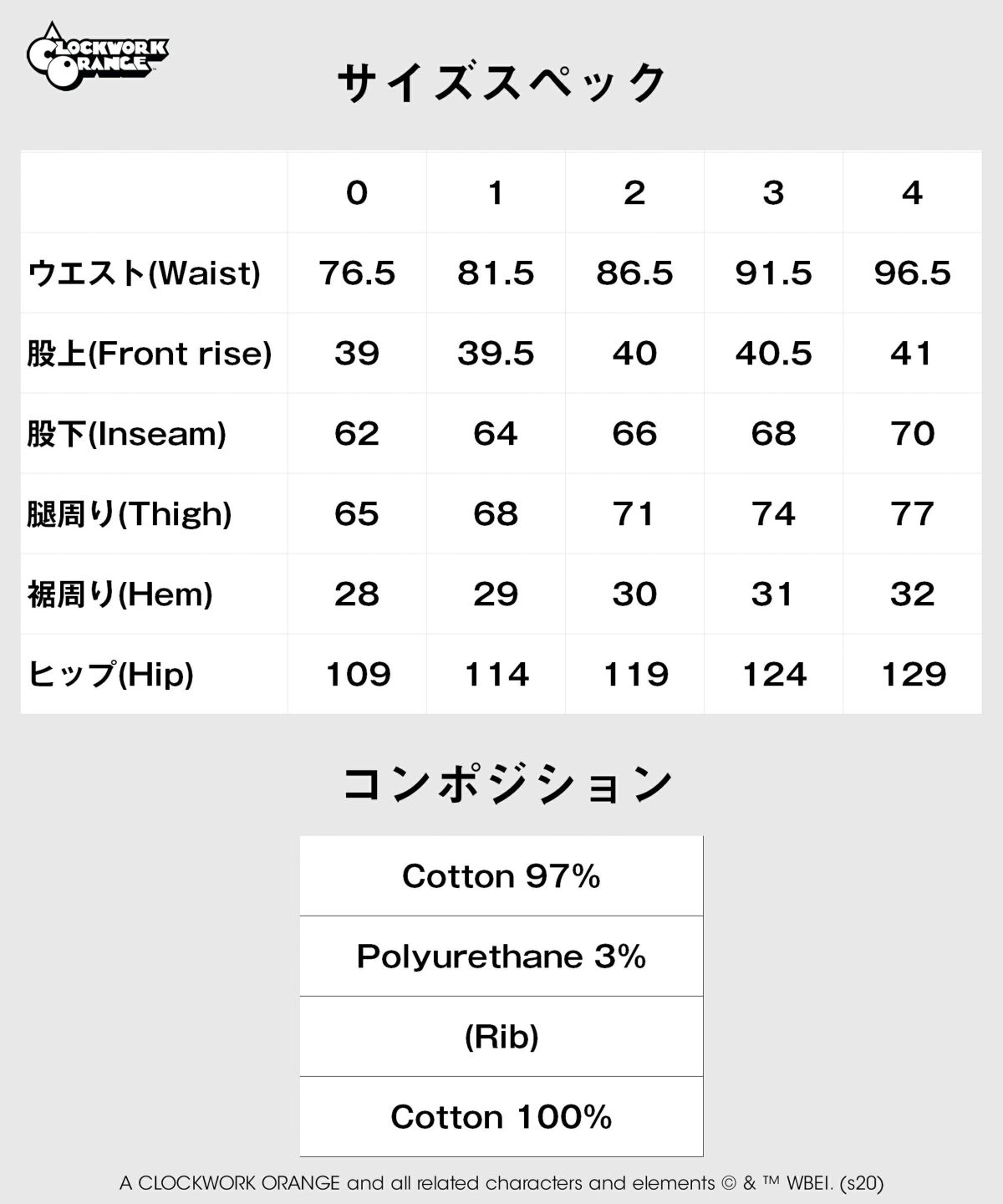Click Thigh value 77
The image size is (1003, 1204).
click(x=912, y=514)
